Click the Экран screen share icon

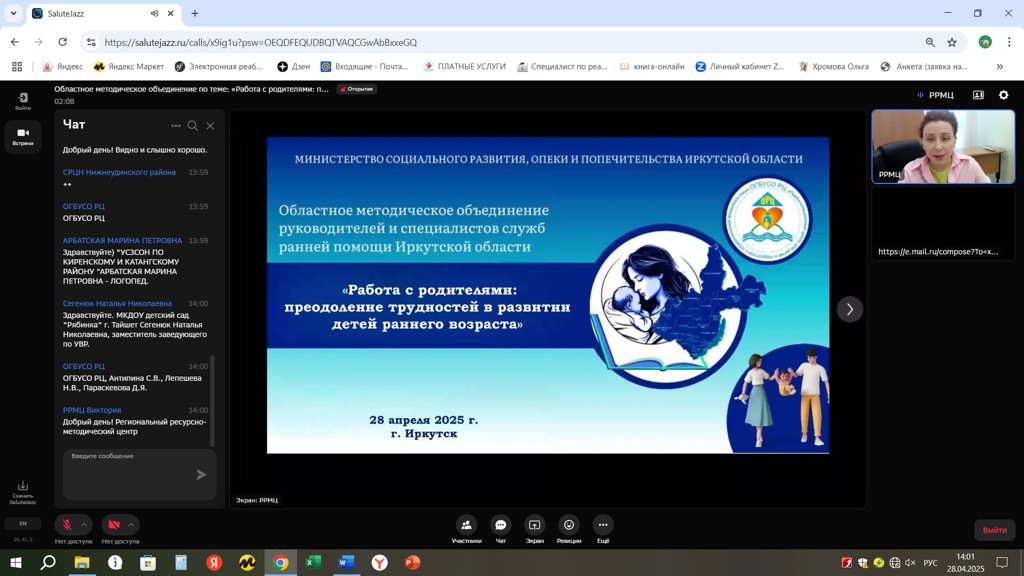pos(535,525)
